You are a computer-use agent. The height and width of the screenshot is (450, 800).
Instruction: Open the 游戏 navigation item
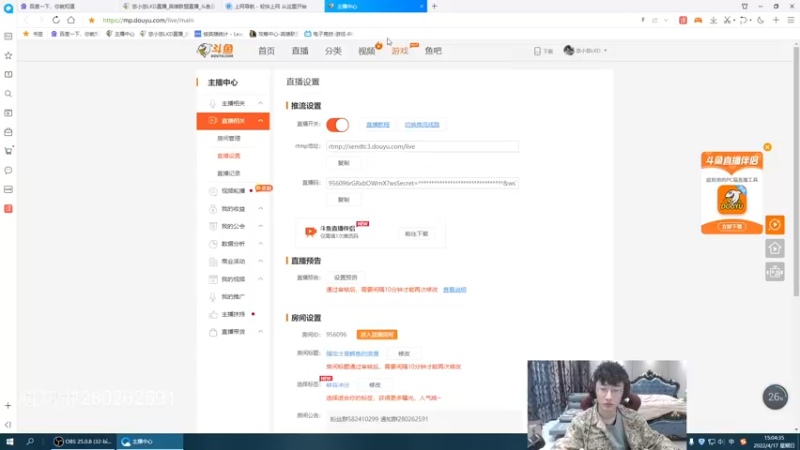click(400, 51)
